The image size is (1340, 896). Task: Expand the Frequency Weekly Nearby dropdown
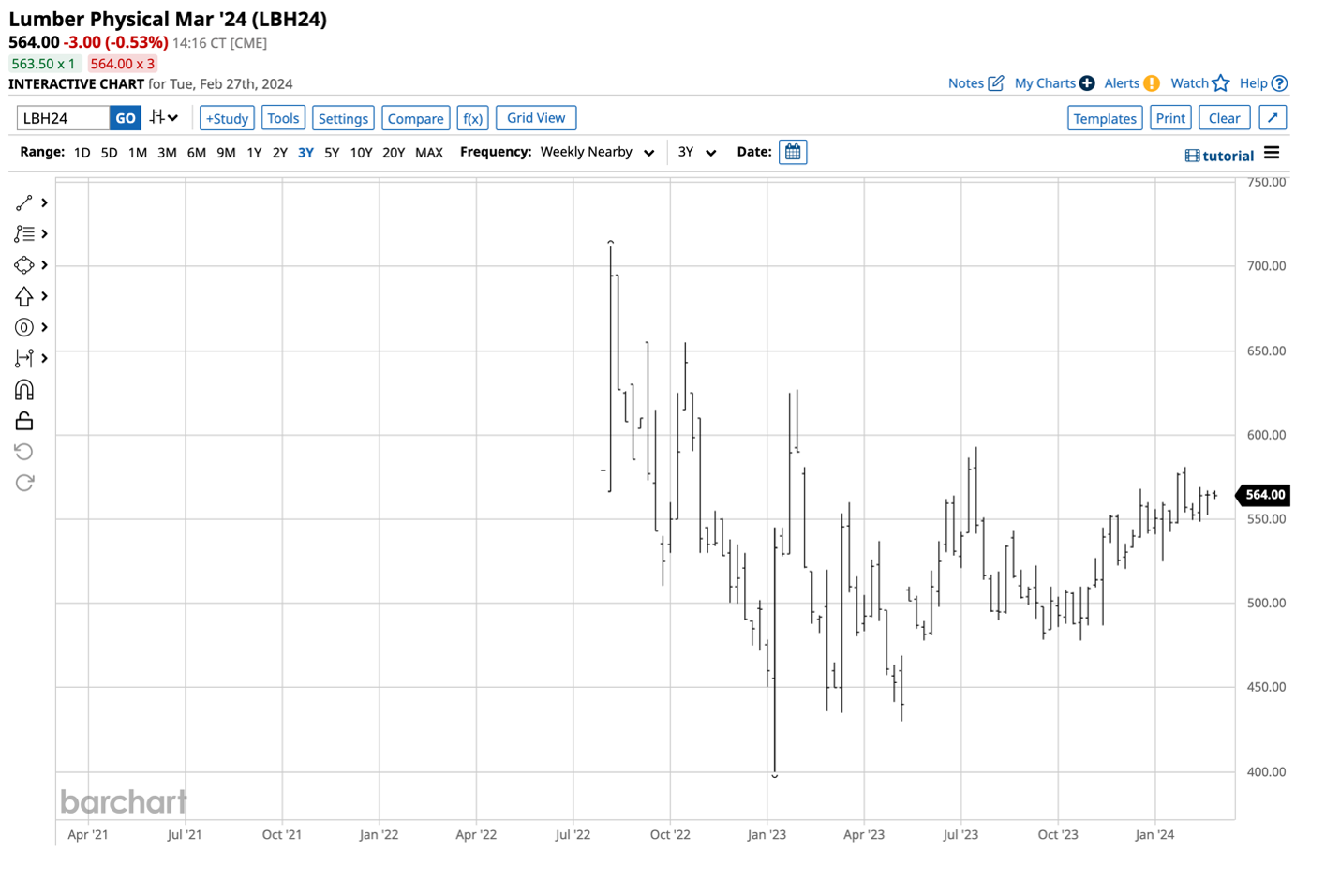[x=597, y=152]
